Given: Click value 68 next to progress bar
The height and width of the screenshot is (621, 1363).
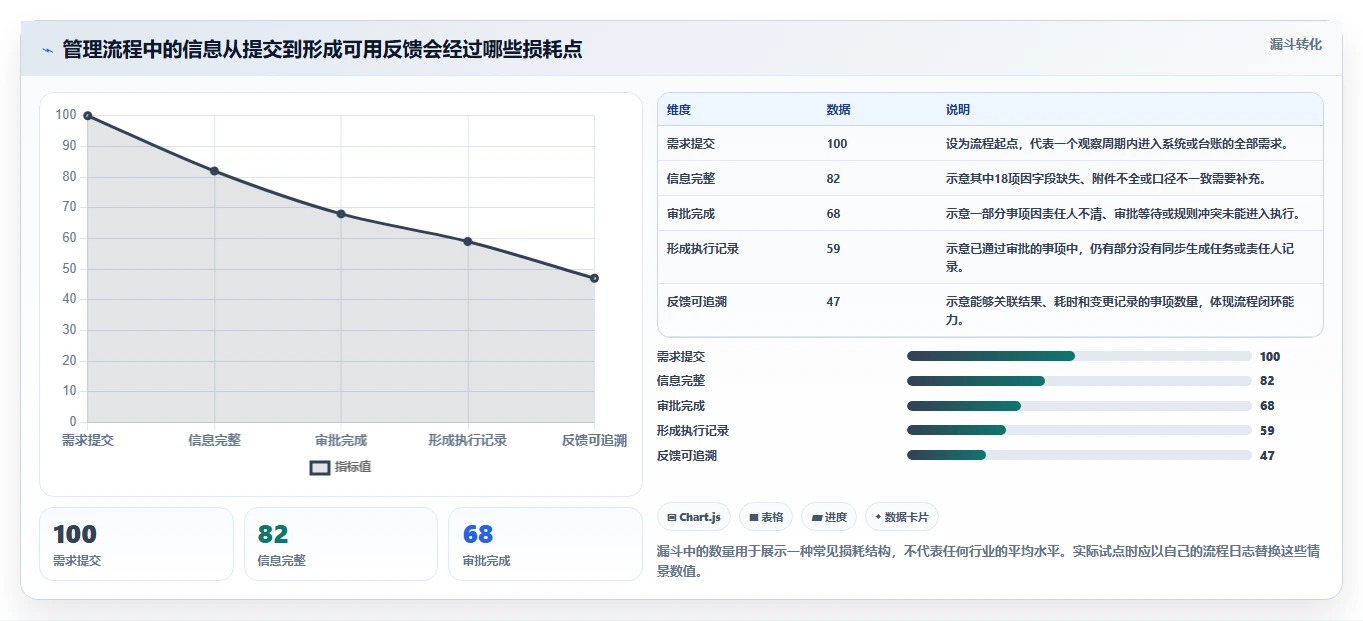Looking at the screenshot, I should coord(1267,406).
